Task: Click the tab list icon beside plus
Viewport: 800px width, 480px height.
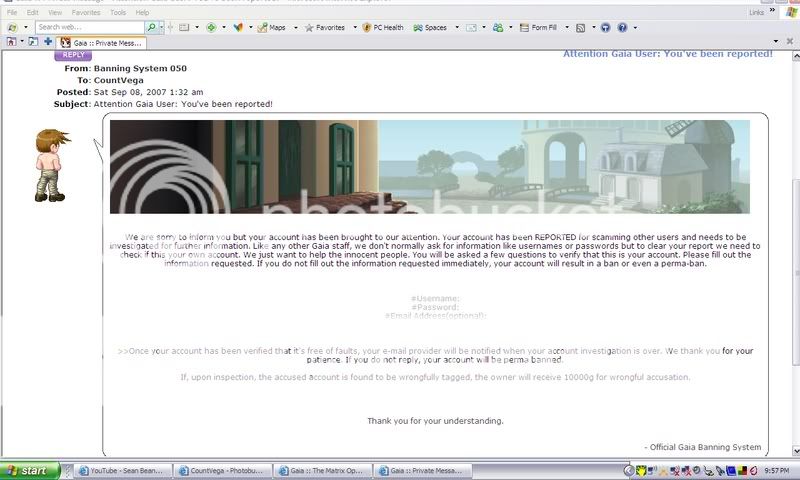Action: pyautogui.click(x=33, y=42)
